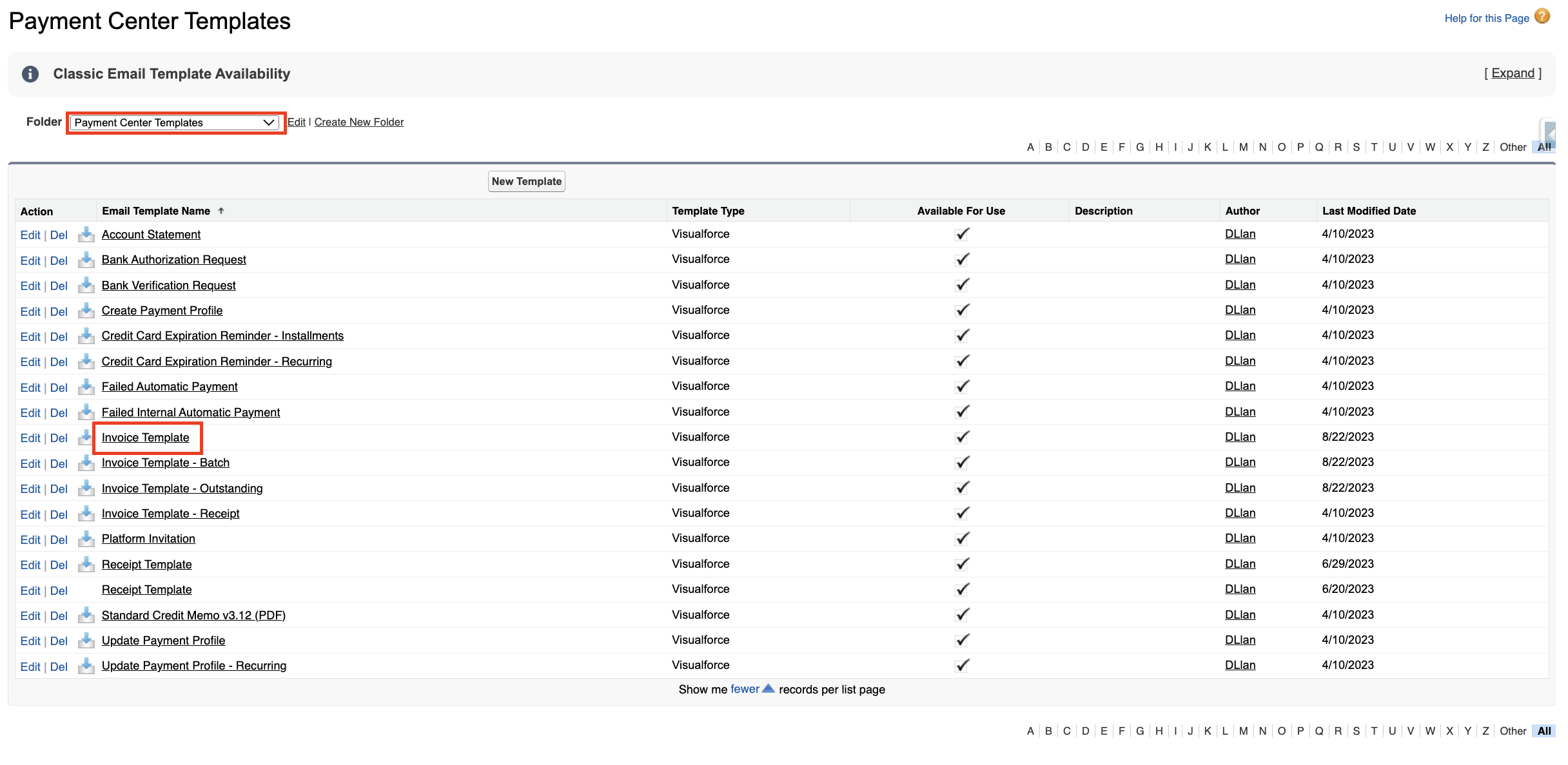Open the Folder dropdown showing Payment Center Templates
The width and height of the screenshot is (1568, 765).
174,122
